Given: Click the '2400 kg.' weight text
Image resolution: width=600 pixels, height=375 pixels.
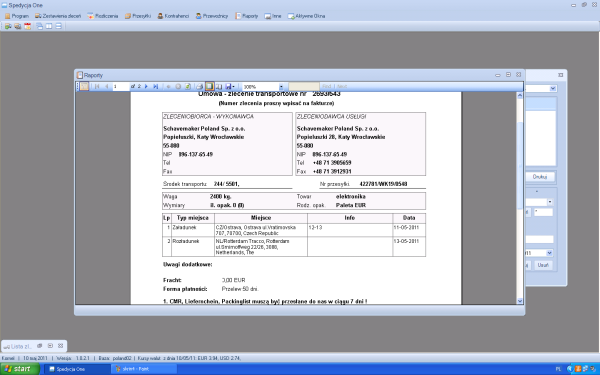Looking at the screenshot, I should coord(220,197).
